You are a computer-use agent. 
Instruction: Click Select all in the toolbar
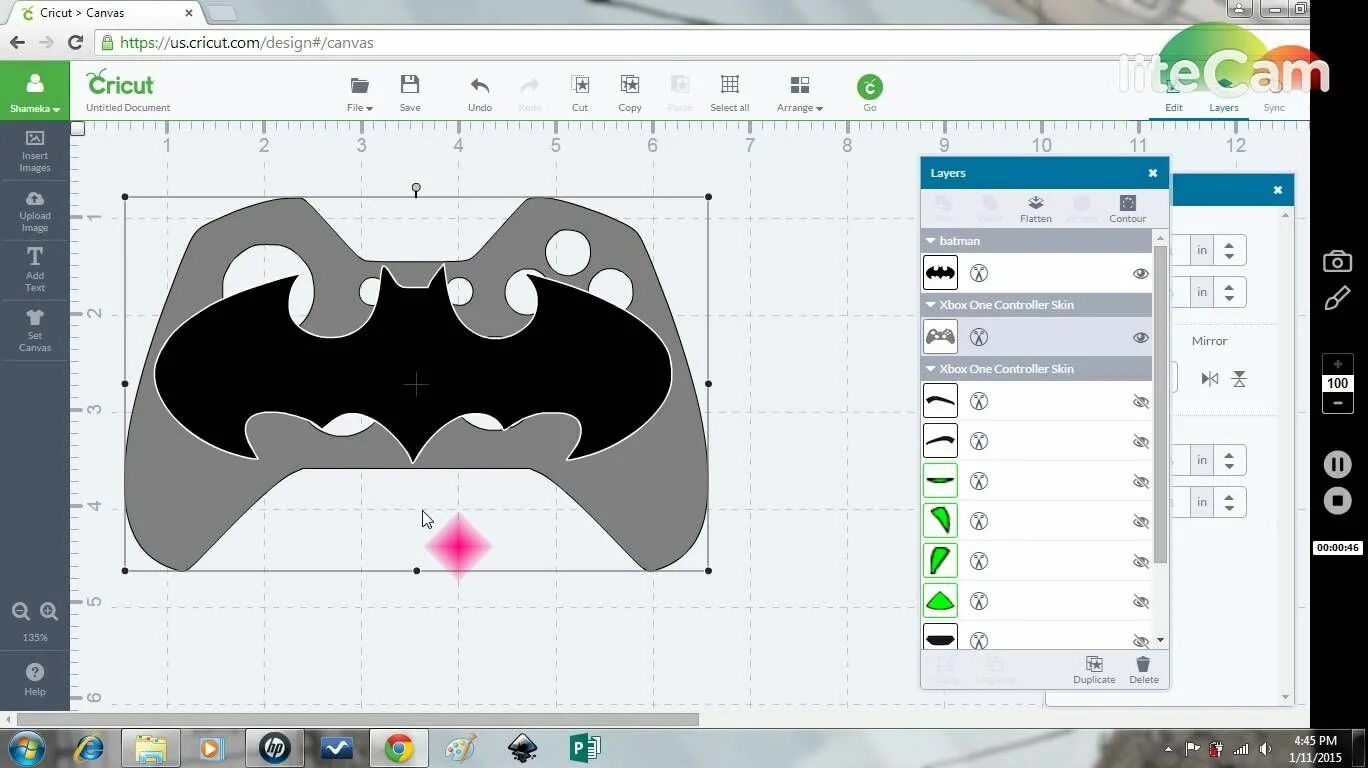(x=730, y=93)
